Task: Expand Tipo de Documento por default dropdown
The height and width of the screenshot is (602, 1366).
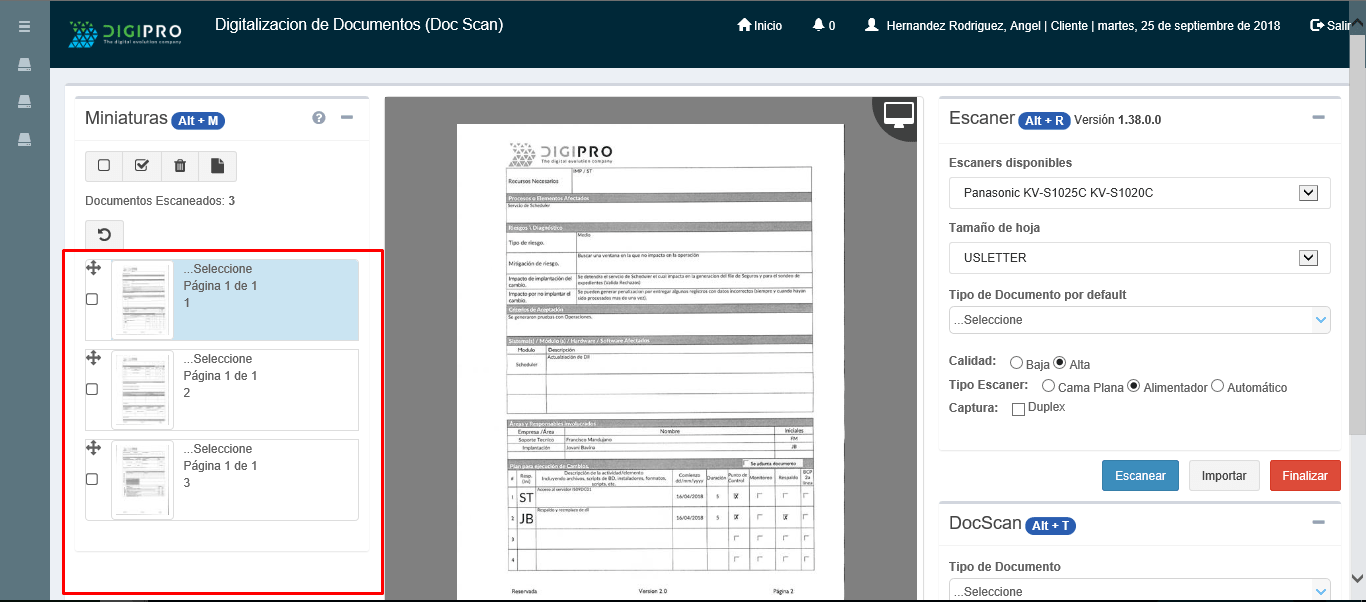Action: 1139,320
